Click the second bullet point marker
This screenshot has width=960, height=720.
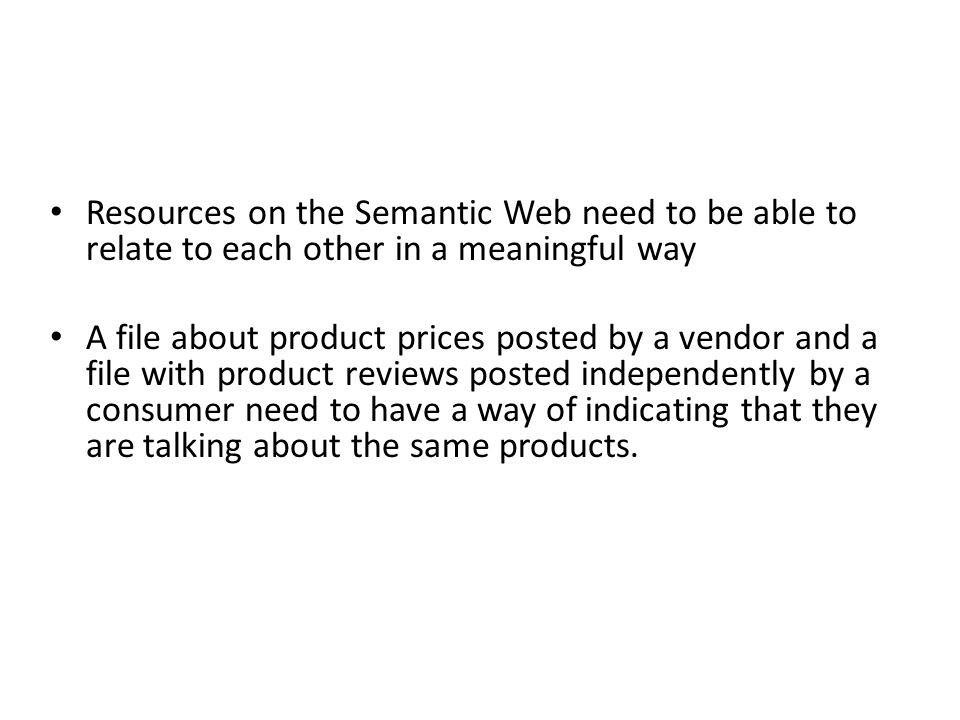pos(57,337)
